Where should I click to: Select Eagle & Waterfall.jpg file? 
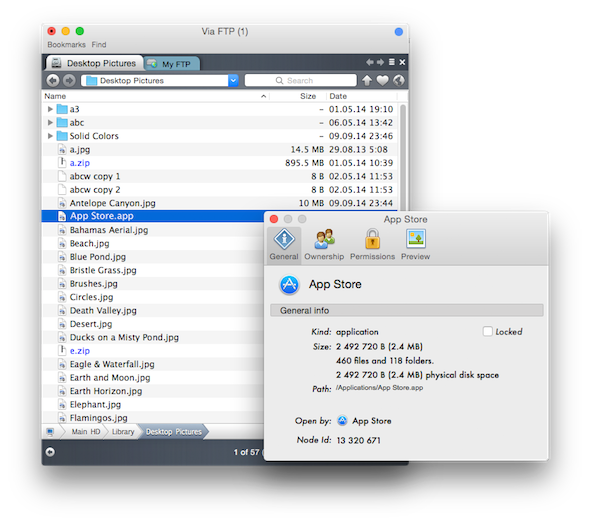click(112, 364)
